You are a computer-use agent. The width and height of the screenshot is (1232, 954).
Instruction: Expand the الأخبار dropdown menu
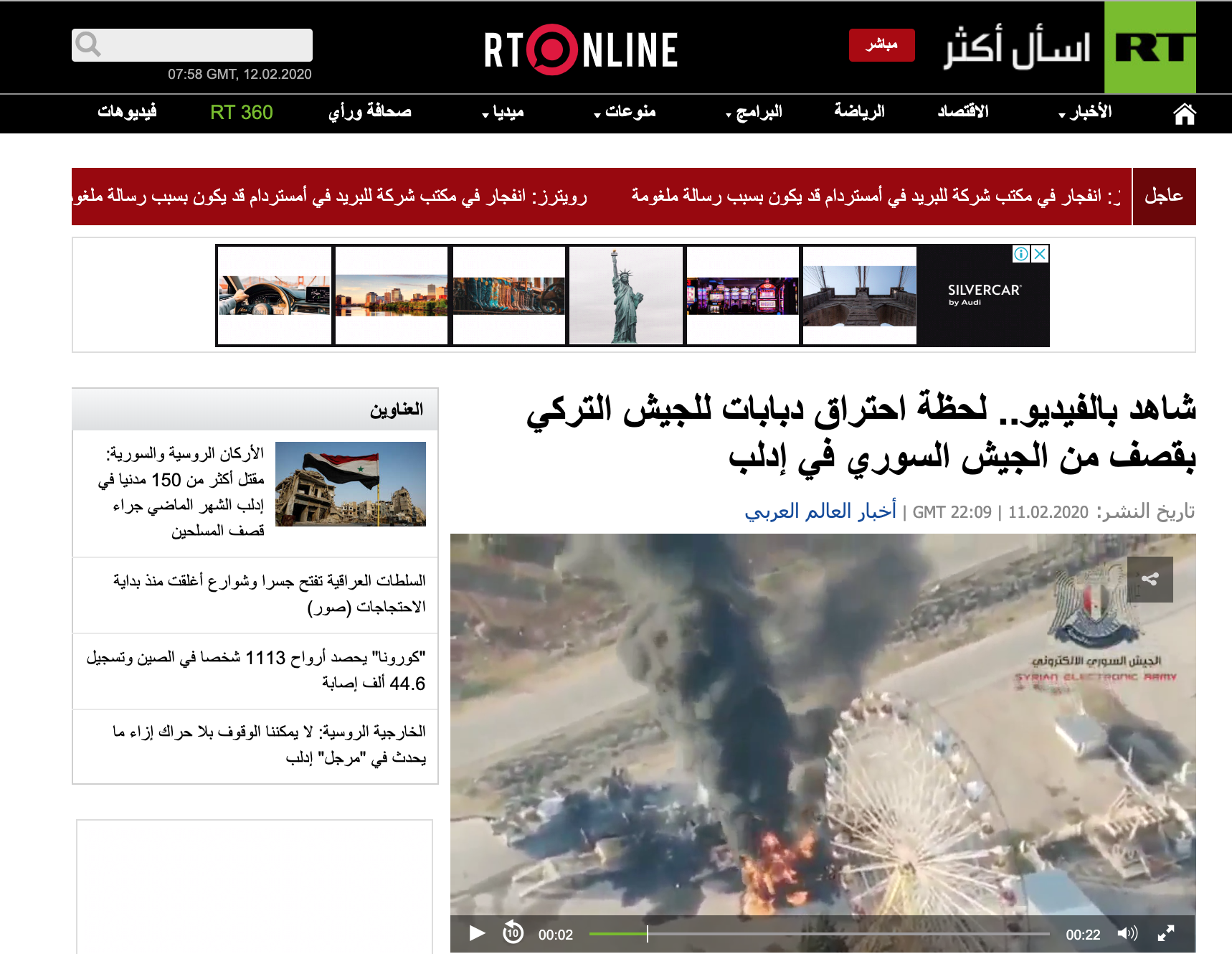tap(1086, 113)
